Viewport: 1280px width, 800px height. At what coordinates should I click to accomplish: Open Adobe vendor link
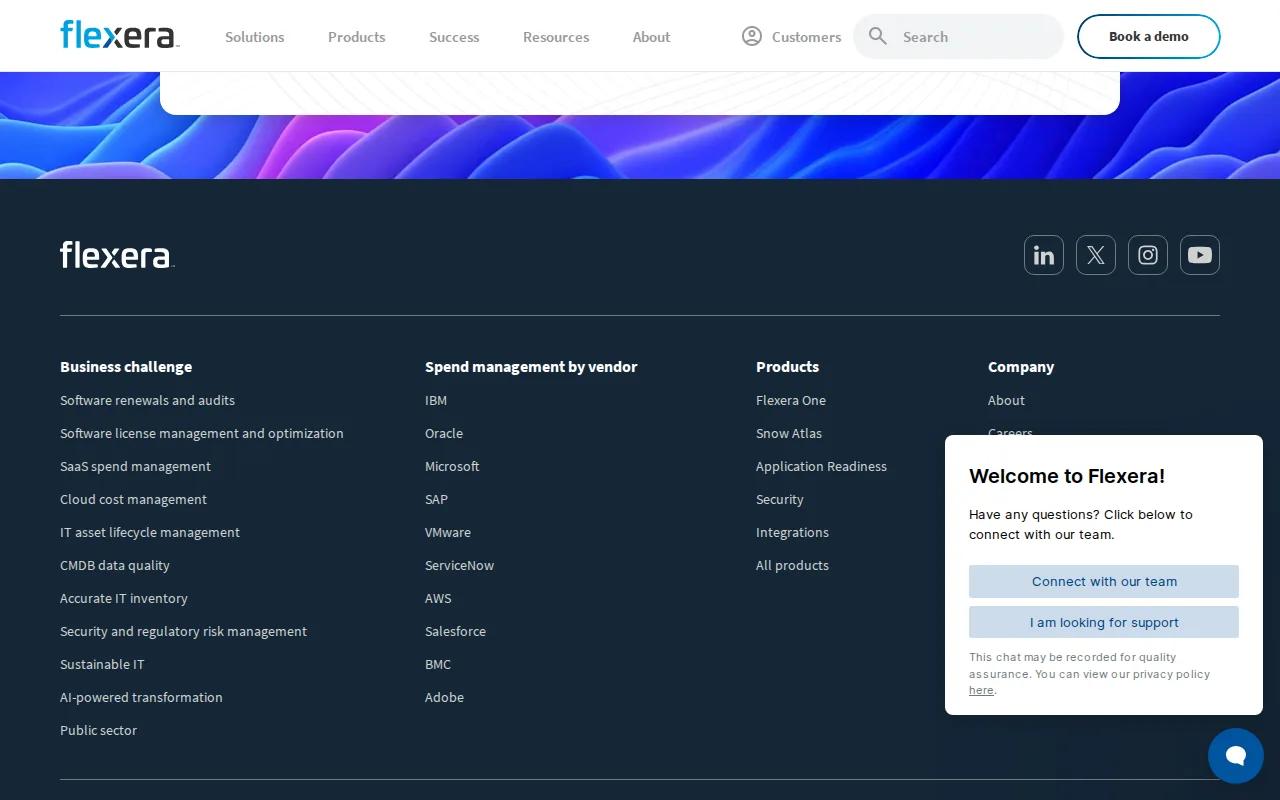pos(444,697)
